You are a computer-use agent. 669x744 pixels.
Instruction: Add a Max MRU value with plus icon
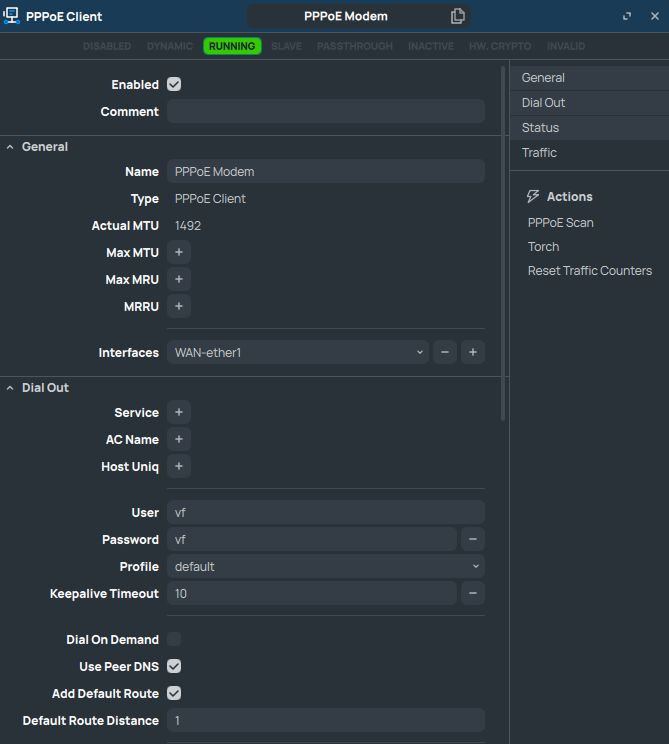click(179, 280)
